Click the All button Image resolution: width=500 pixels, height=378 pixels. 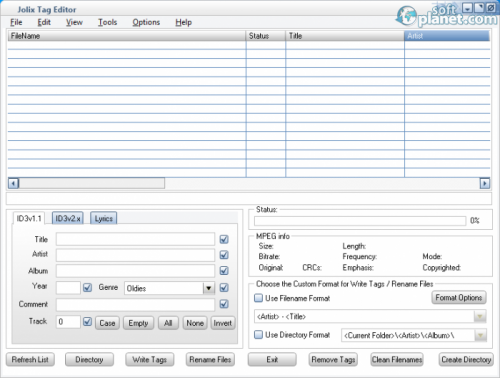click(x=168, y=323)
